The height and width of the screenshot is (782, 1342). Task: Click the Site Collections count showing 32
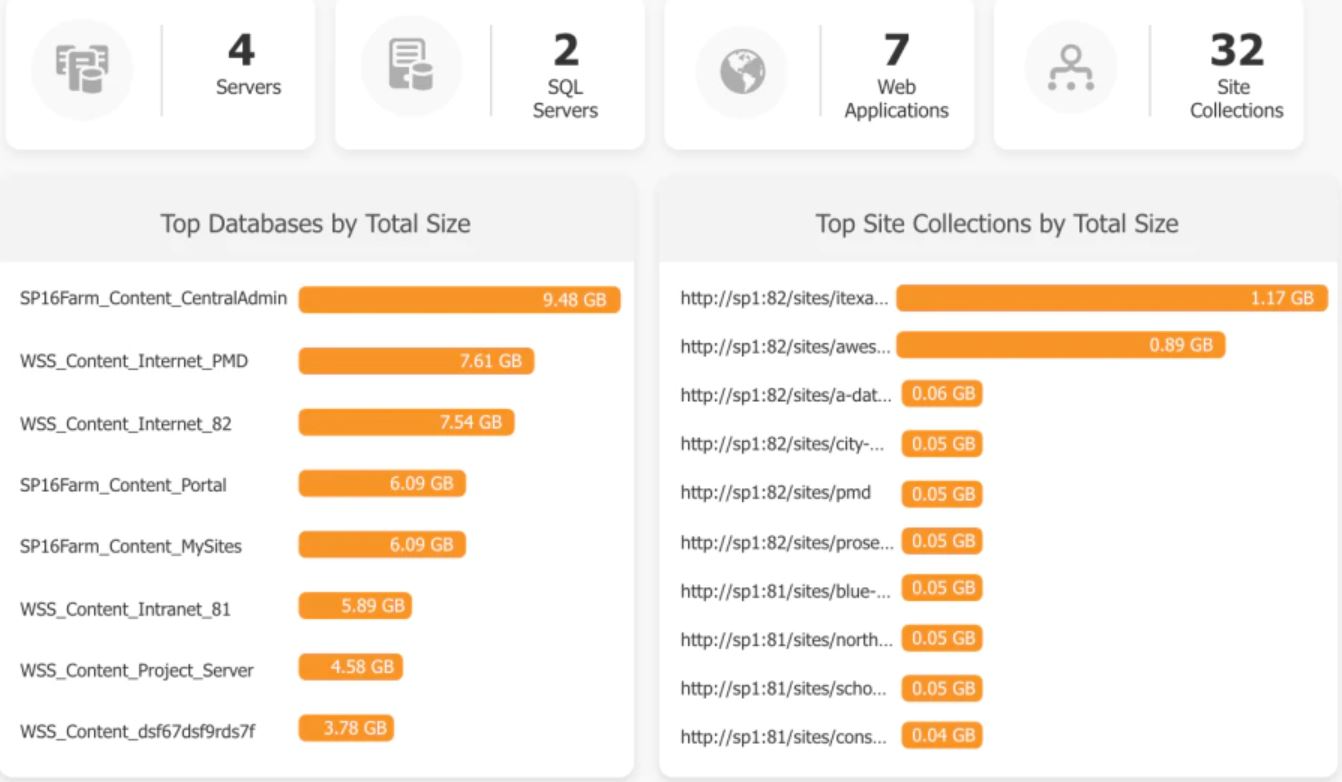pyautogui.click(x=1236, y=49)
